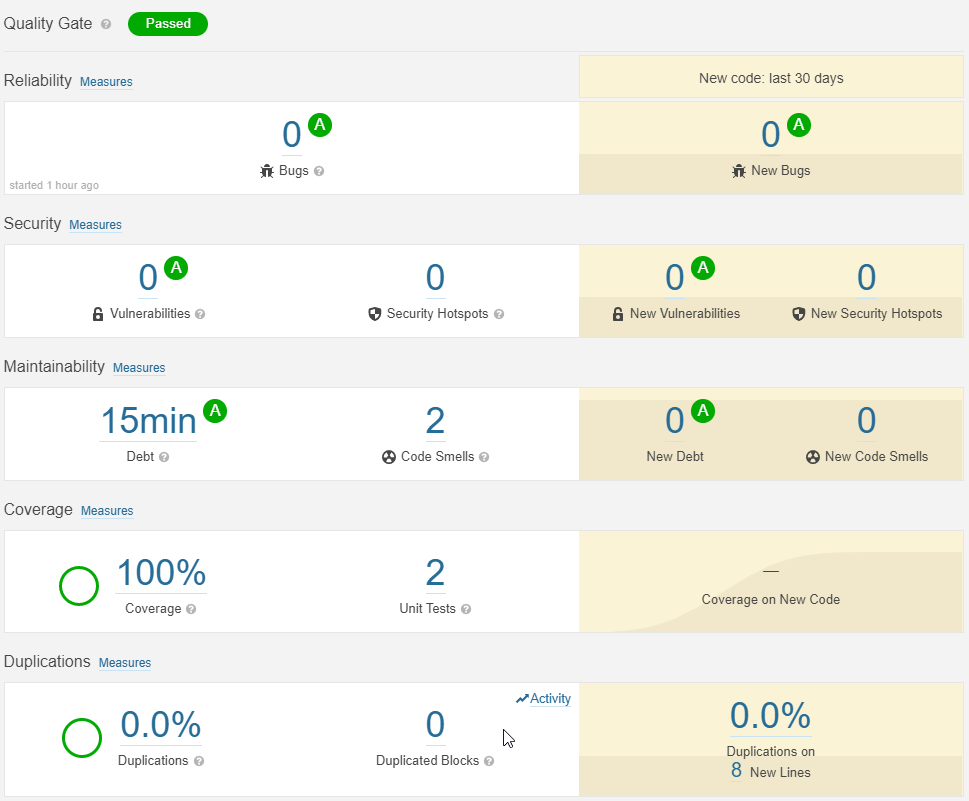Click the shield icon beside New Security Hotspots
This screenshot has width=969, height=801.
tap(798, 313)
